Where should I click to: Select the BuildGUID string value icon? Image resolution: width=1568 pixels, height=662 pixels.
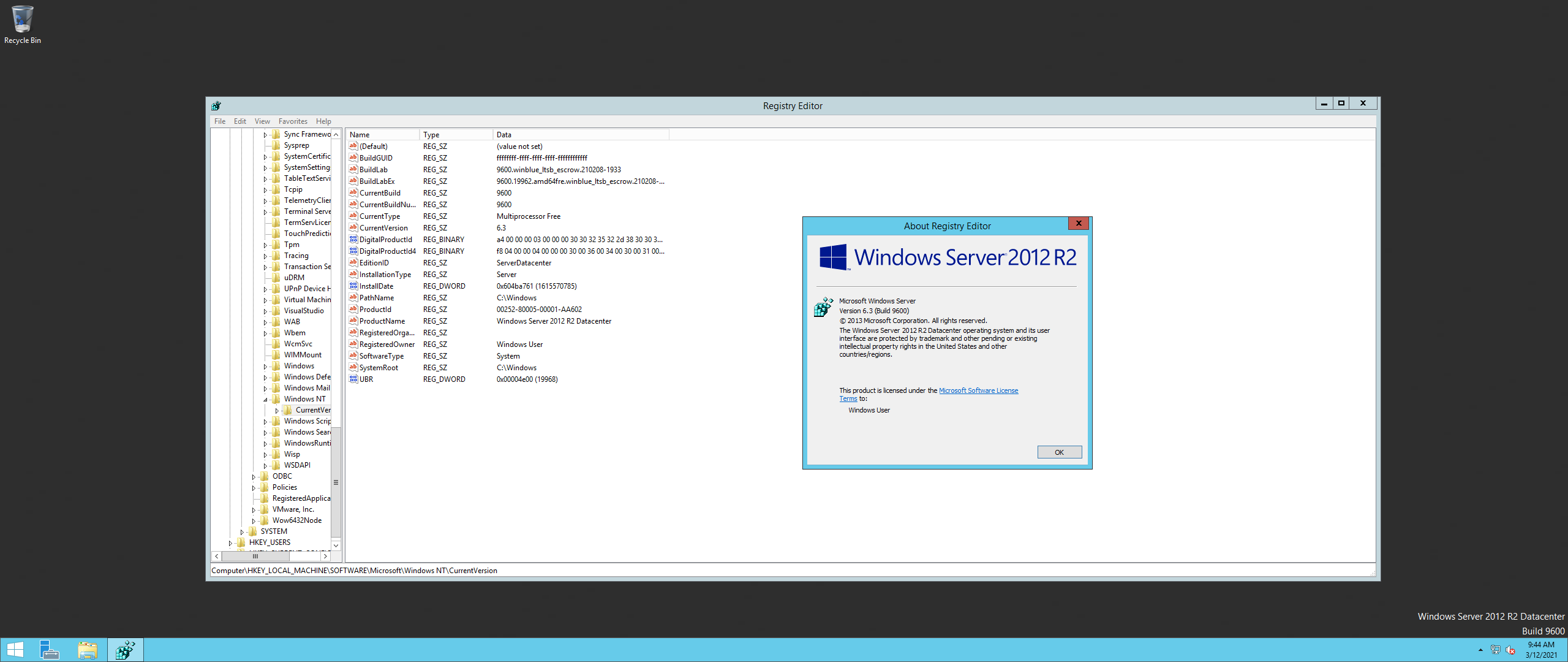click(x=353, y=158)
